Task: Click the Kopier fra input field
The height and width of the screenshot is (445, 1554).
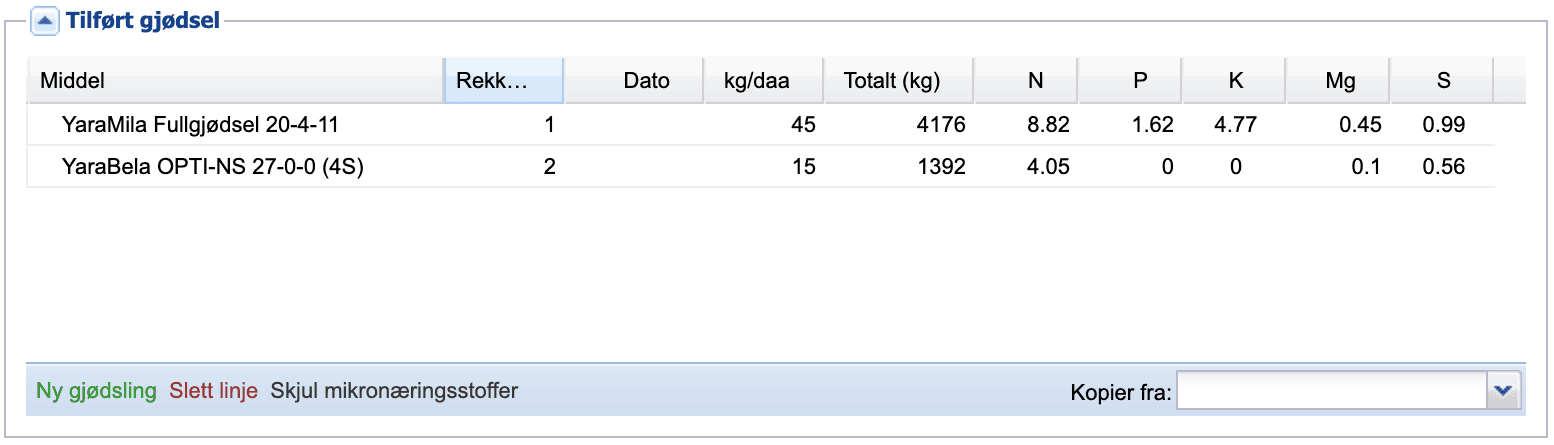Action: 1333,391
